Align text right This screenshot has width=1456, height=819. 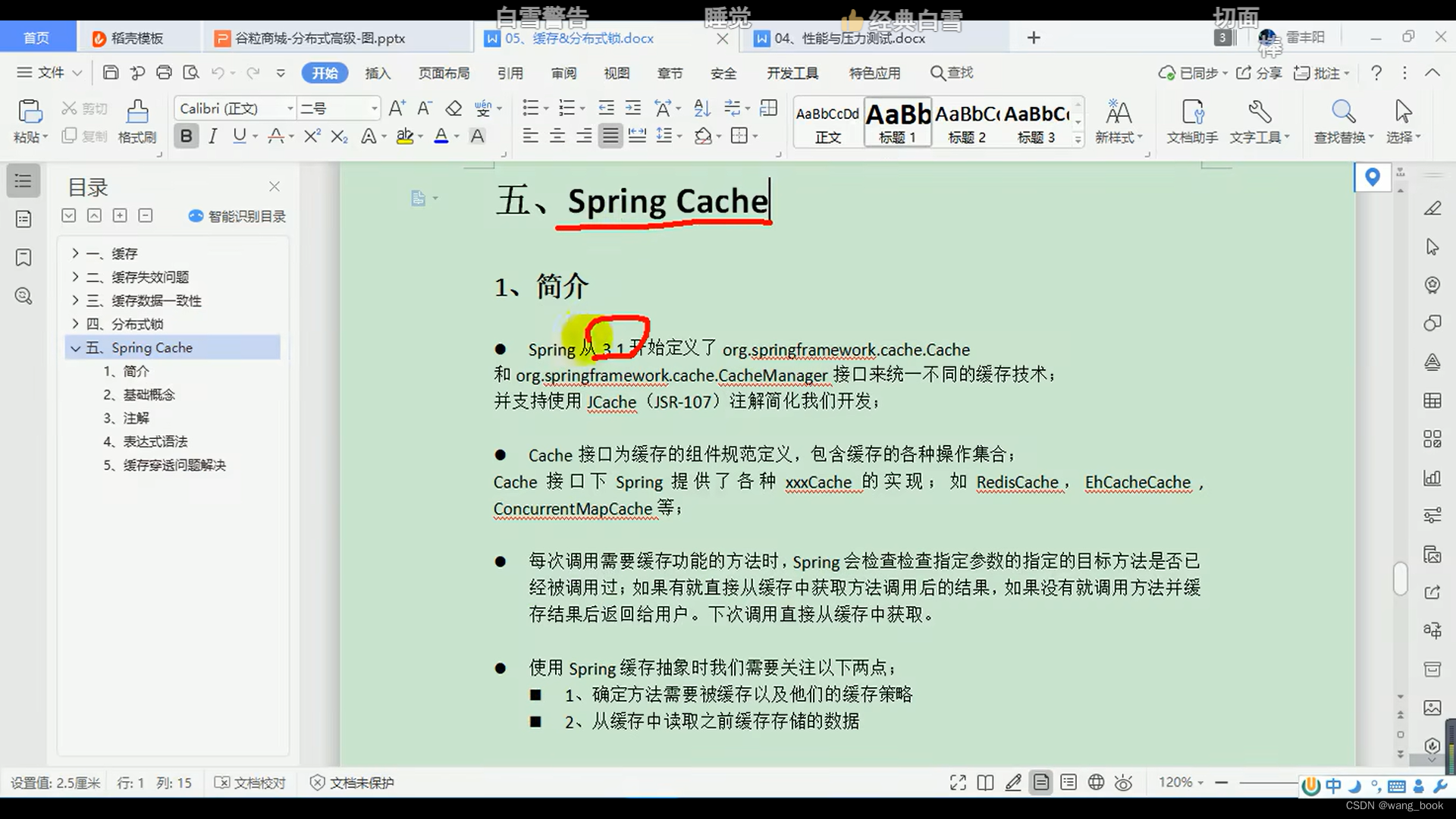[584, 136]
